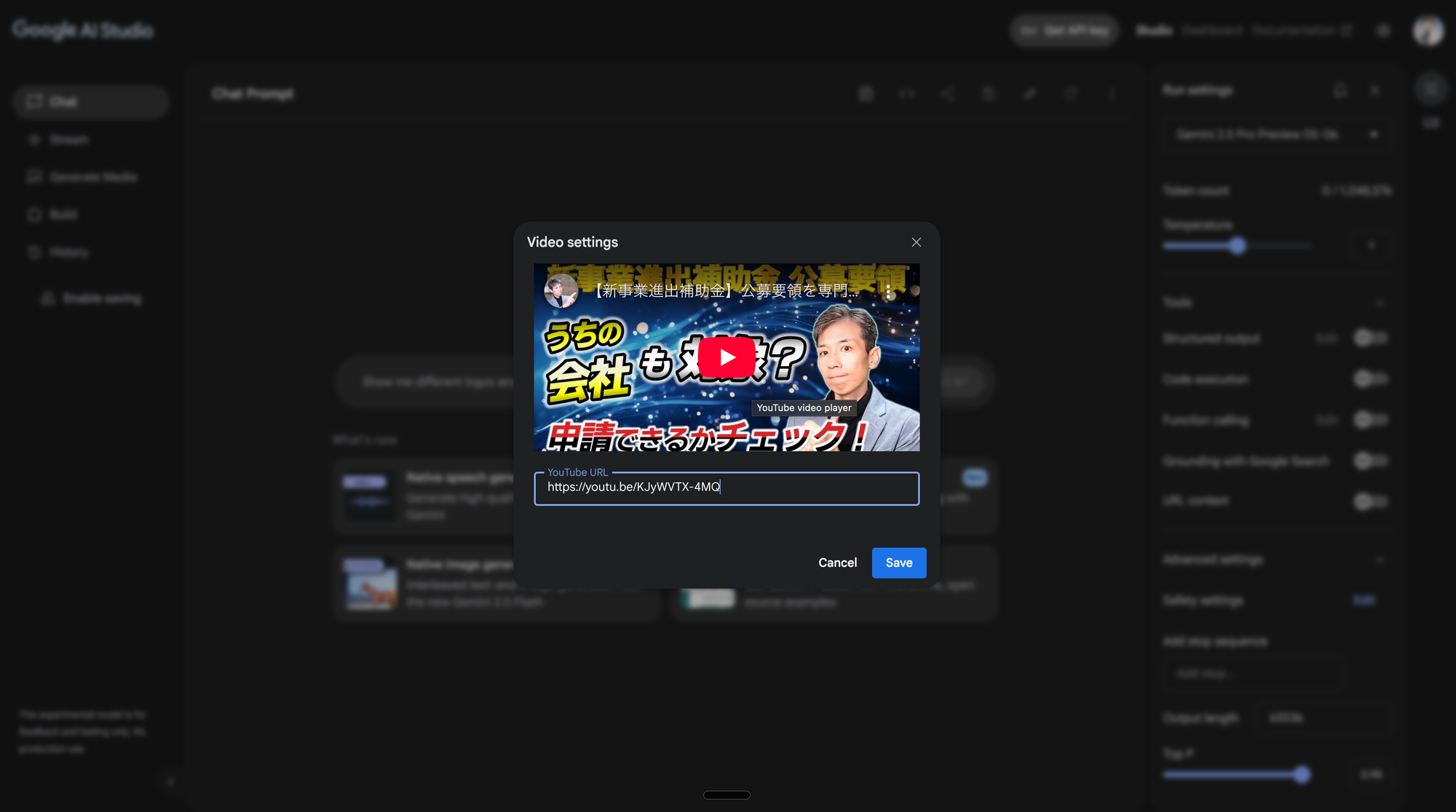Click the edit pencil icon in Chat Prompt toolbar
The image size is (1456, 812).
(x=1029, y=94)
